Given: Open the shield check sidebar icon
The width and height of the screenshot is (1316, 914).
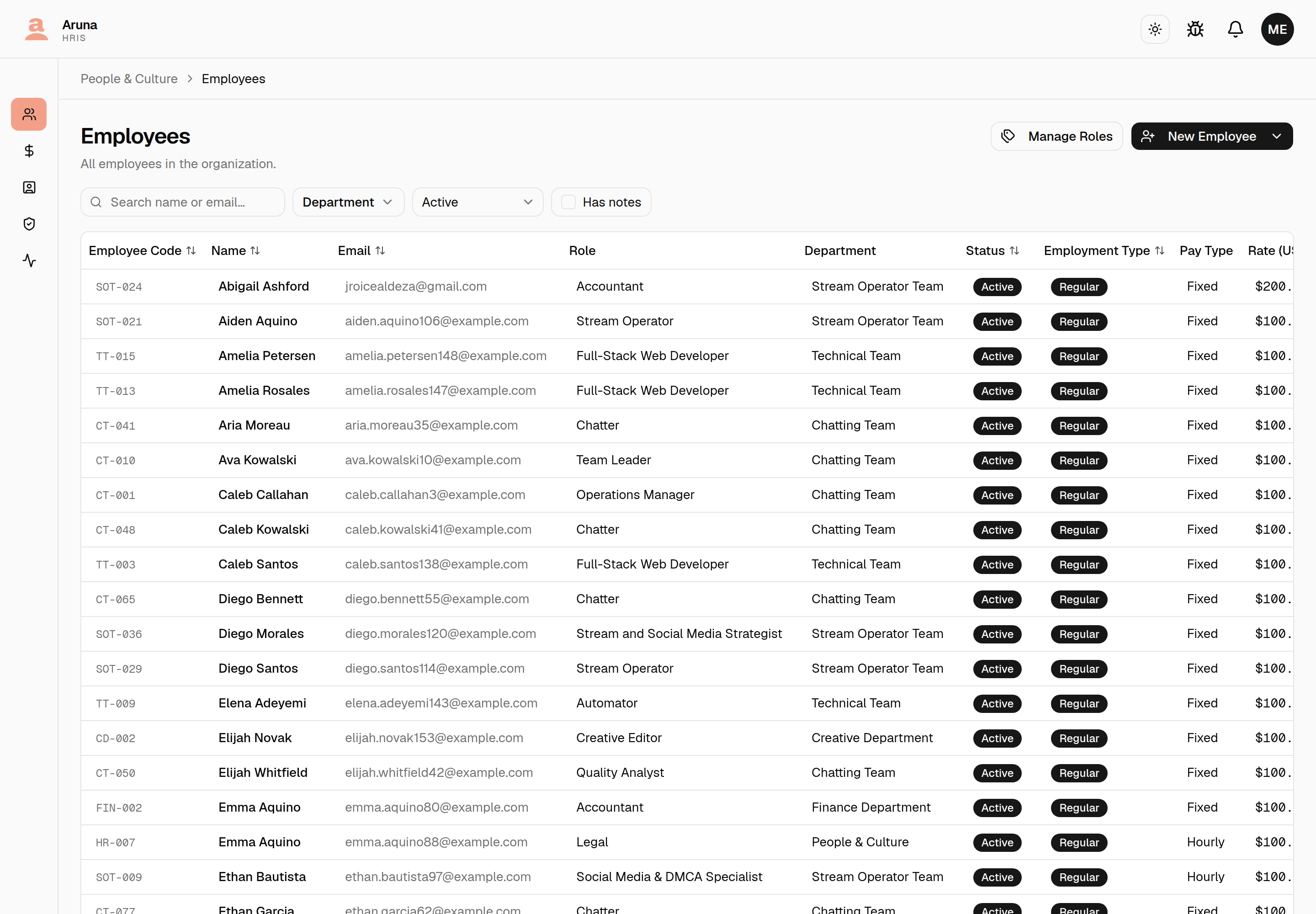Looking at the screenshot, I should tap(29, 224).
